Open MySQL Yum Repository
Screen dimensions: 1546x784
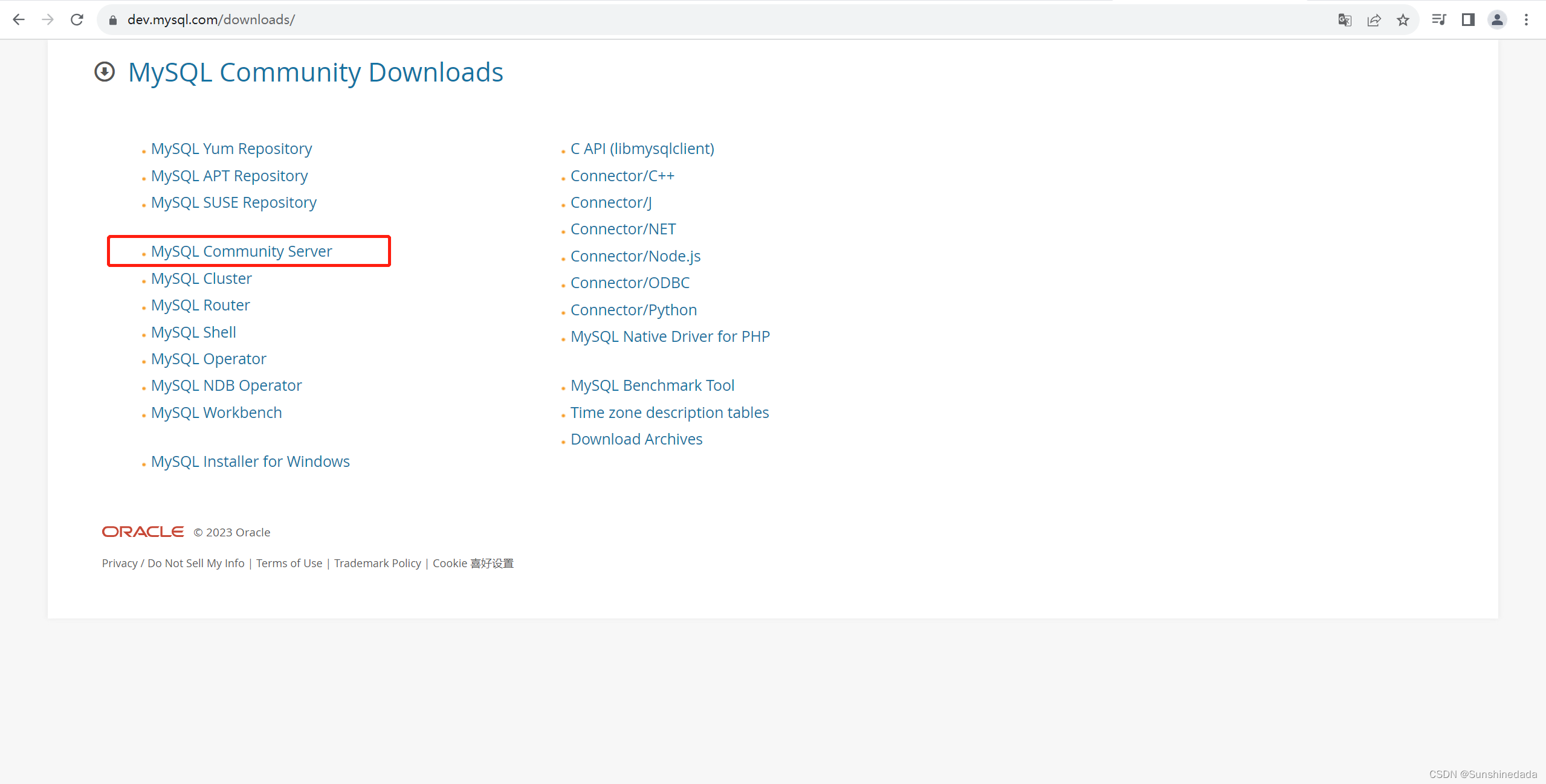pos(231,149)
